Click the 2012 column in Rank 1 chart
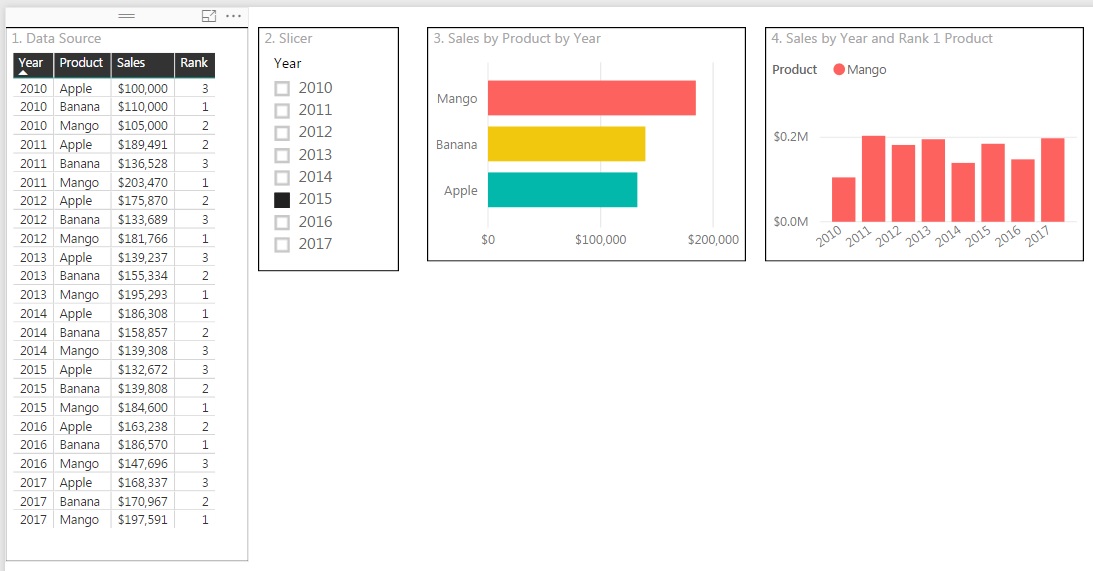Image resolution: width=1093 pixels, height=571 pixels. (x=903, y=183)
